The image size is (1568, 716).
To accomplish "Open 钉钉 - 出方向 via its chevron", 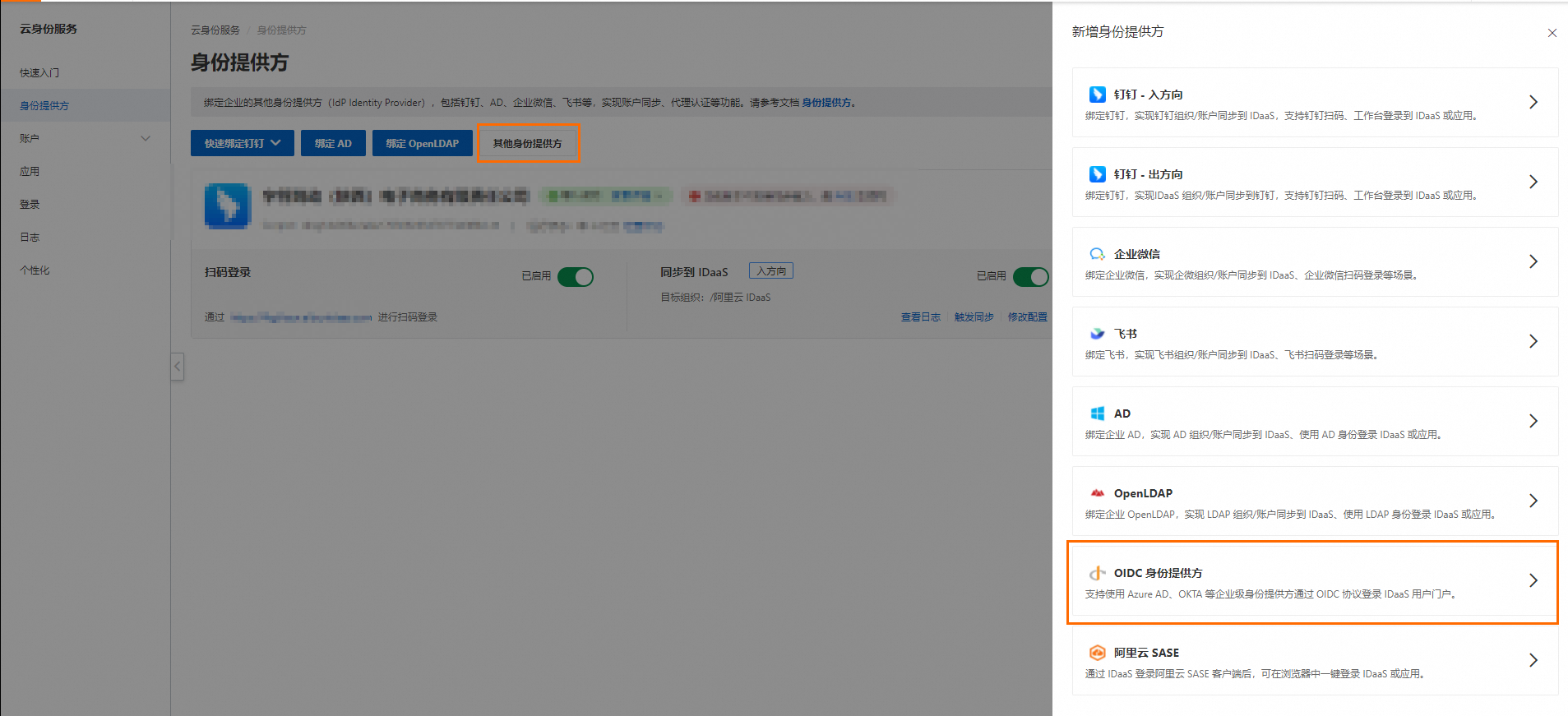I will (x=1533, y=182).
